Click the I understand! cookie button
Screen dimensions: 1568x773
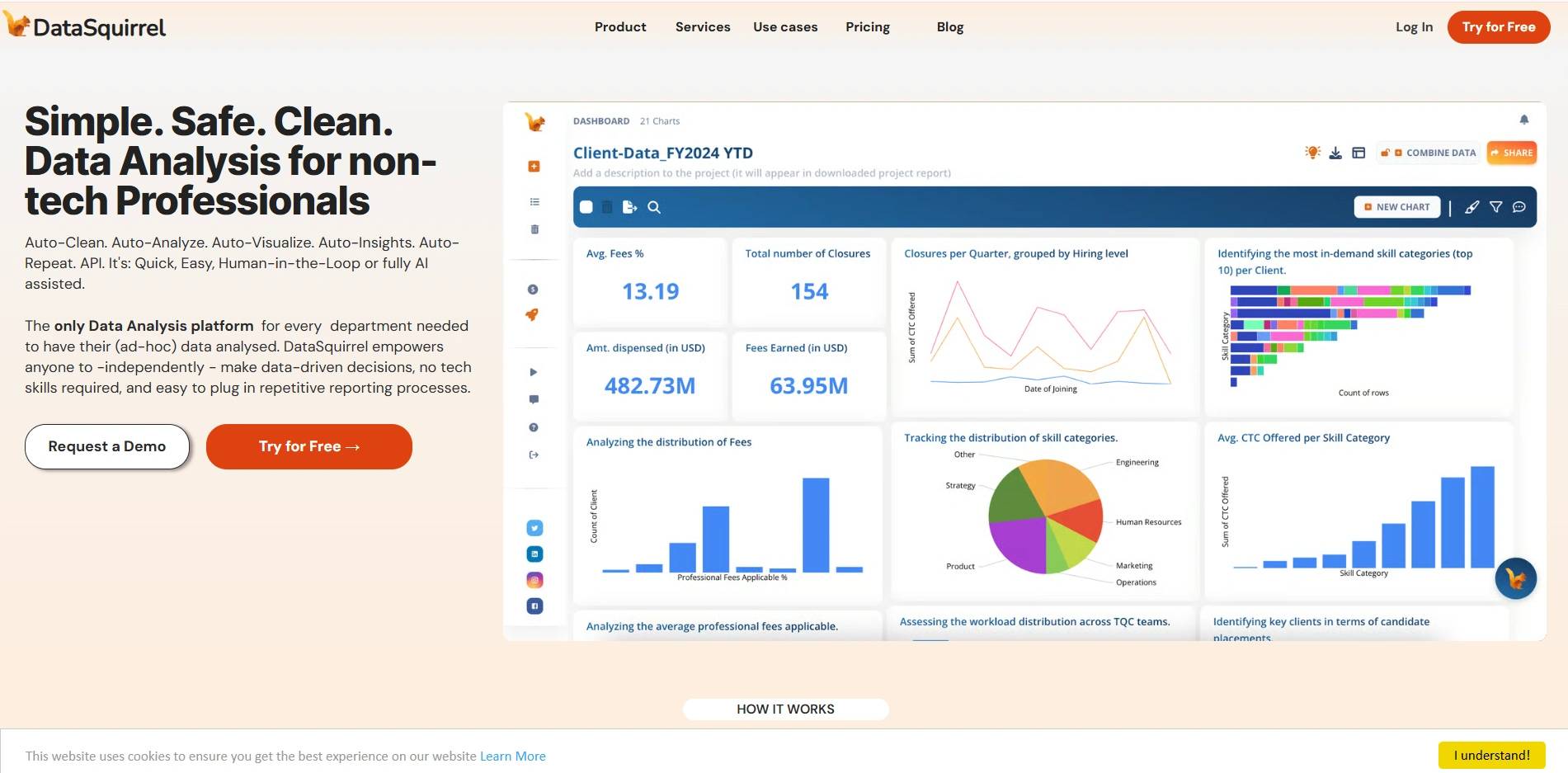click(x=1492, y=755)
